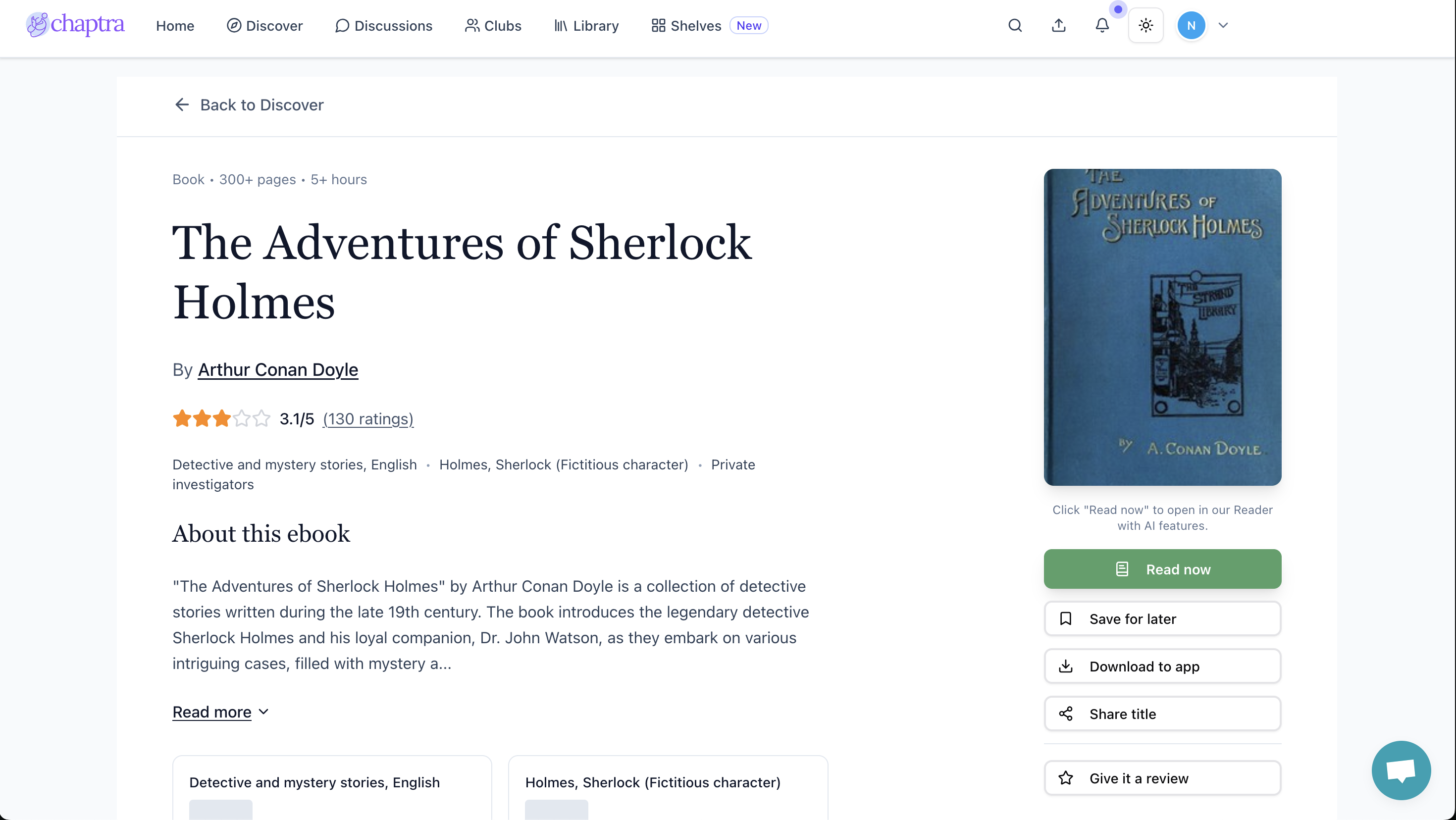
Task: Toggle the light/dark theme sun button
Action: [1145, 25]
